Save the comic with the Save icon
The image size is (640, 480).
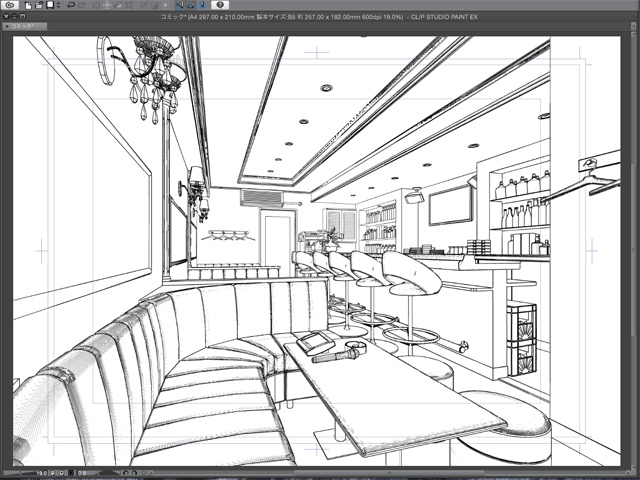point(50,5)
